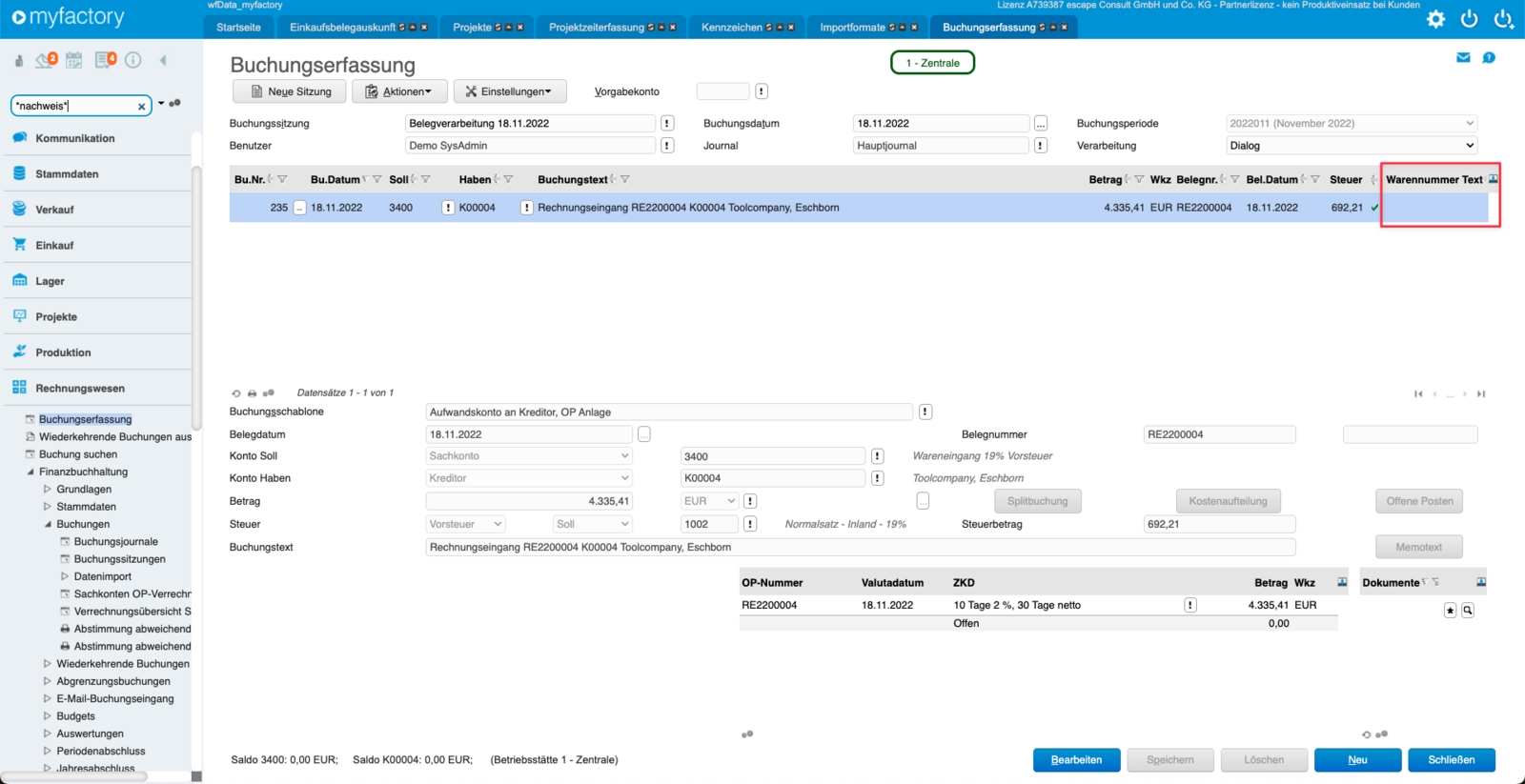Image resolution: width=1525 pixels, height=784 pixels.
Task: Collapse the sidebar with the left arrow
Action: click(163, 60)
